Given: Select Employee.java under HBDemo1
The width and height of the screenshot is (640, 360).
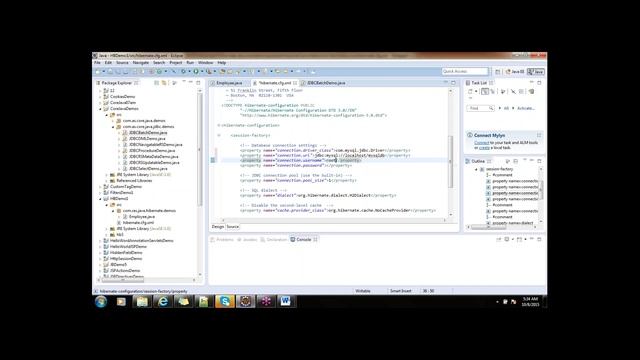Looking at the screenshot, I should (x=141, y=217).
